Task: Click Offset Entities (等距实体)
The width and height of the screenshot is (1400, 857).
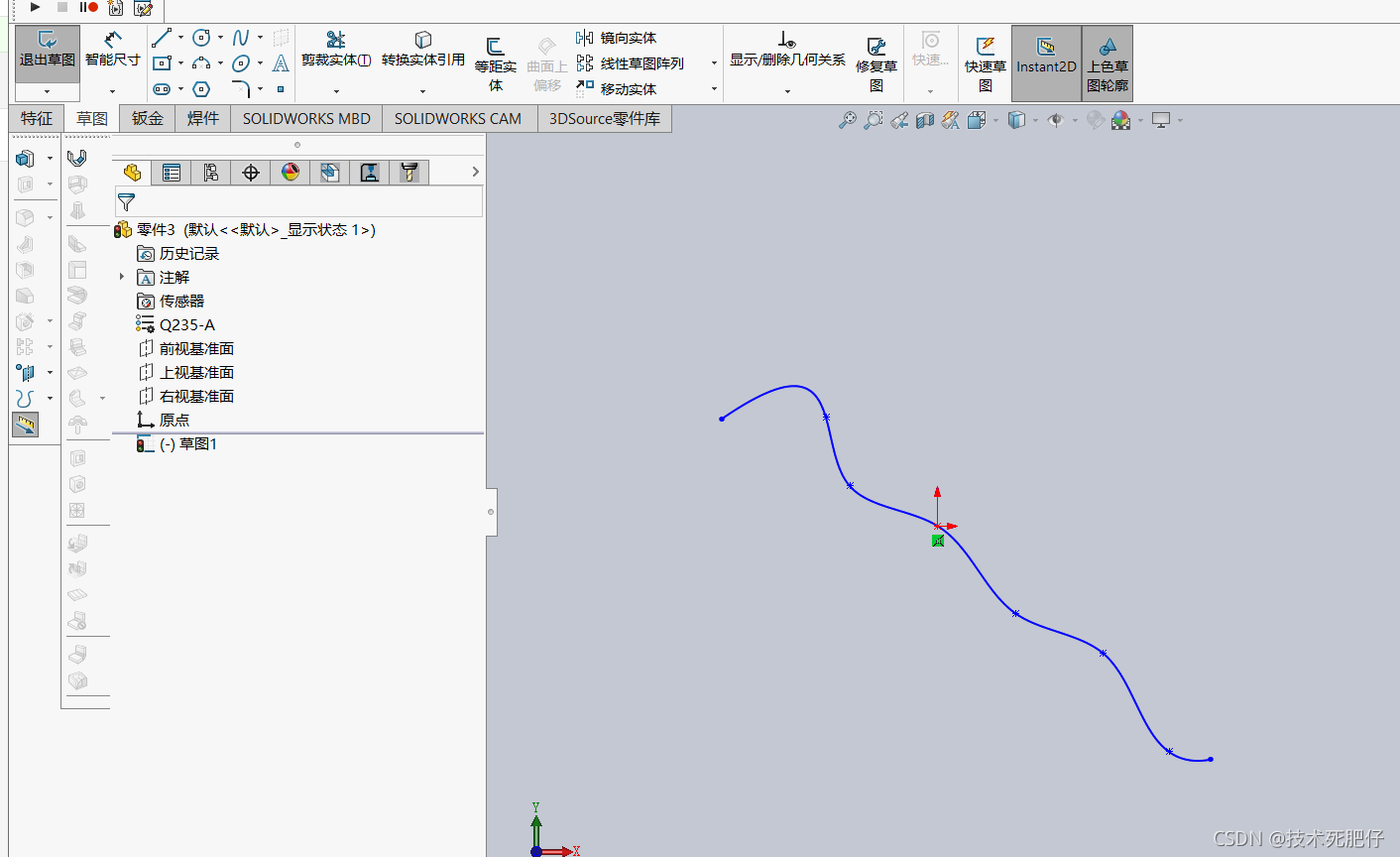Action: (496, 63)
